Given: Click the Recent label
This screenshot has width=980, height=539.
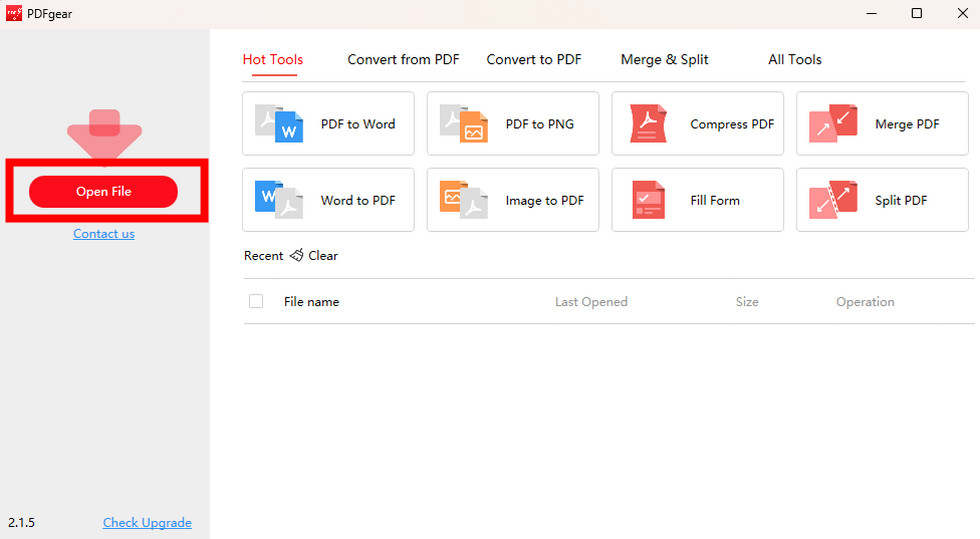Looking at the screenshot, I should pos(263,255).
